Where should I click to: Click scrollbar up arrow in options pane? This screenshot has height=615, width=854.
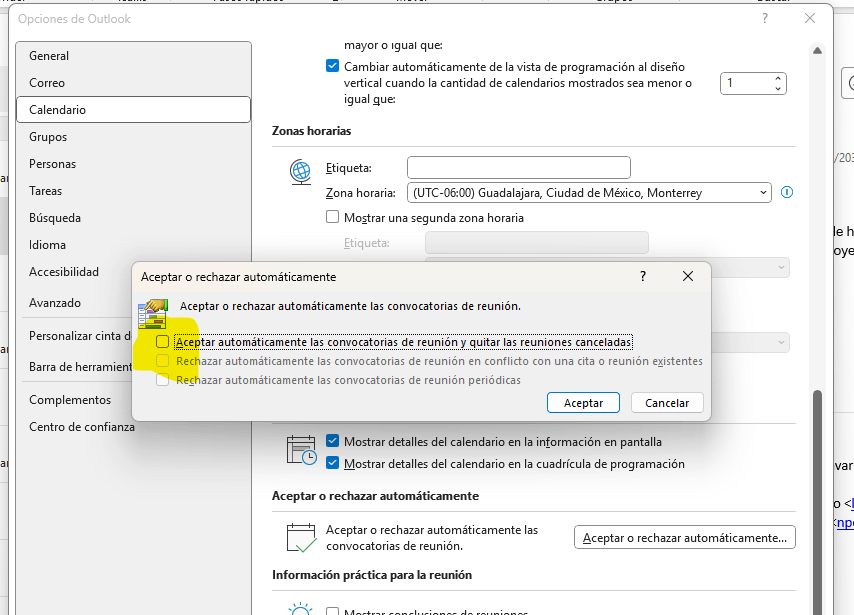click(817, 51)
